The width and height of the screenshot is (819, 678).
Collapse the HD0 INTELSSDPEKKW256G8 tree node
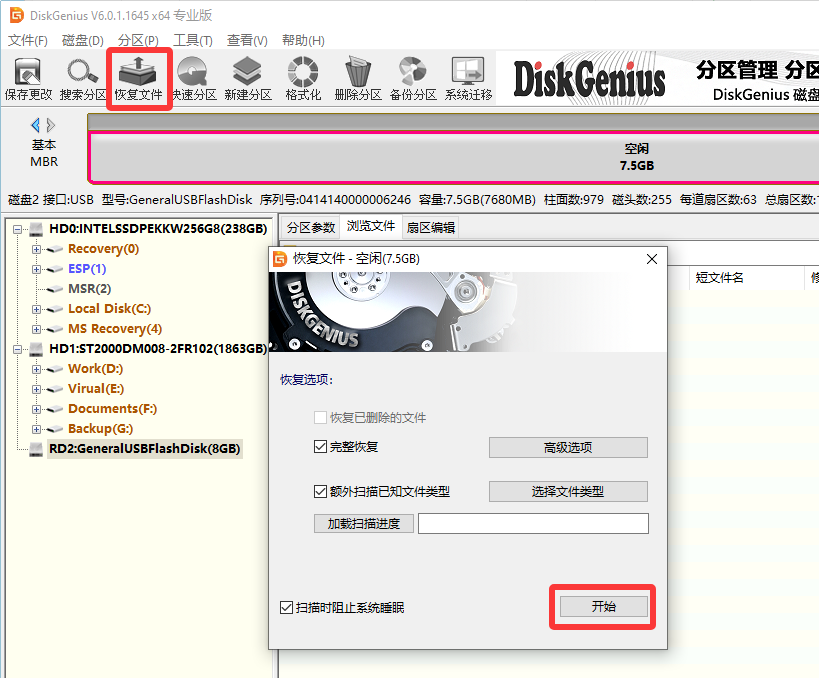click(17, 229)
